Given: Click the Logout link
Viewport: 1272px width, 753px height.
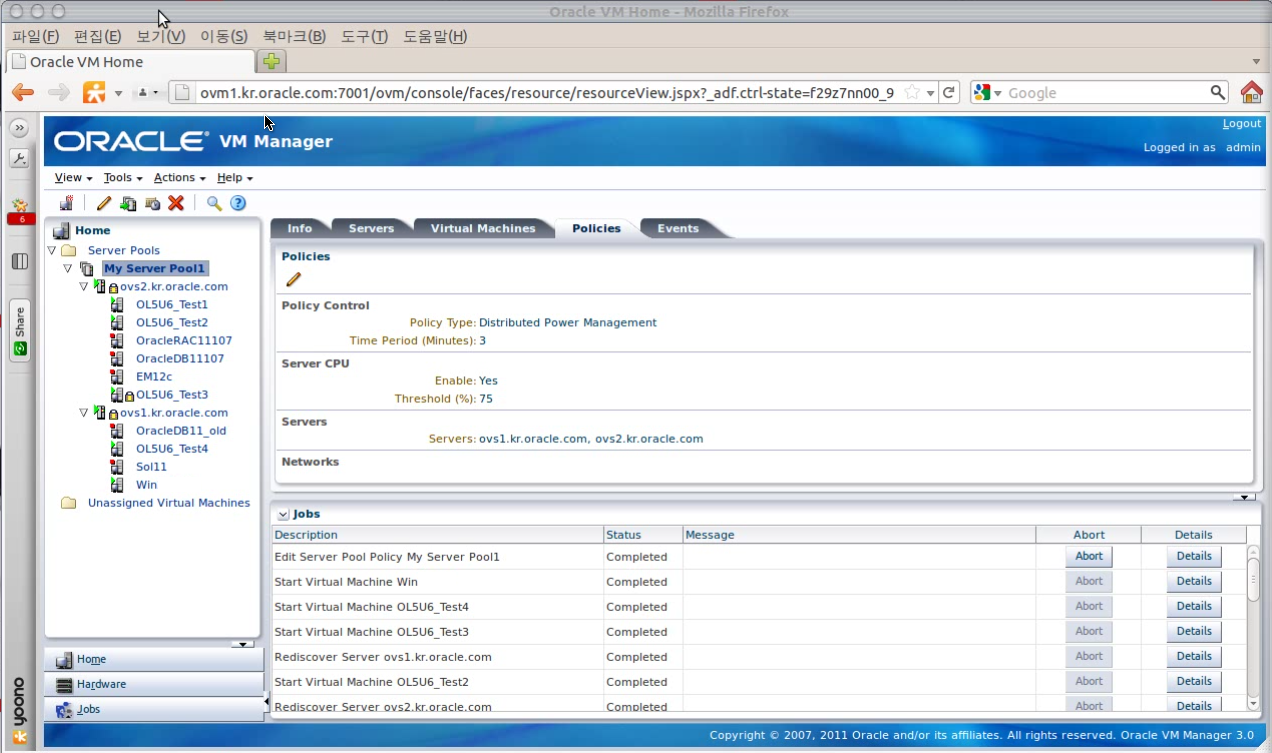Looking at the screenshot, I should [x=1241, y=123].
